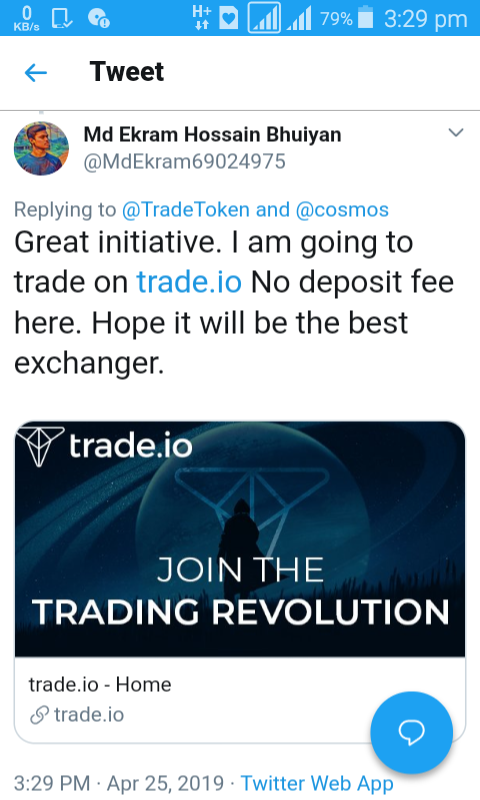This screenshot has height=800, width=480.
Task: Tap the blue reply bubble button
Action: 412,732
